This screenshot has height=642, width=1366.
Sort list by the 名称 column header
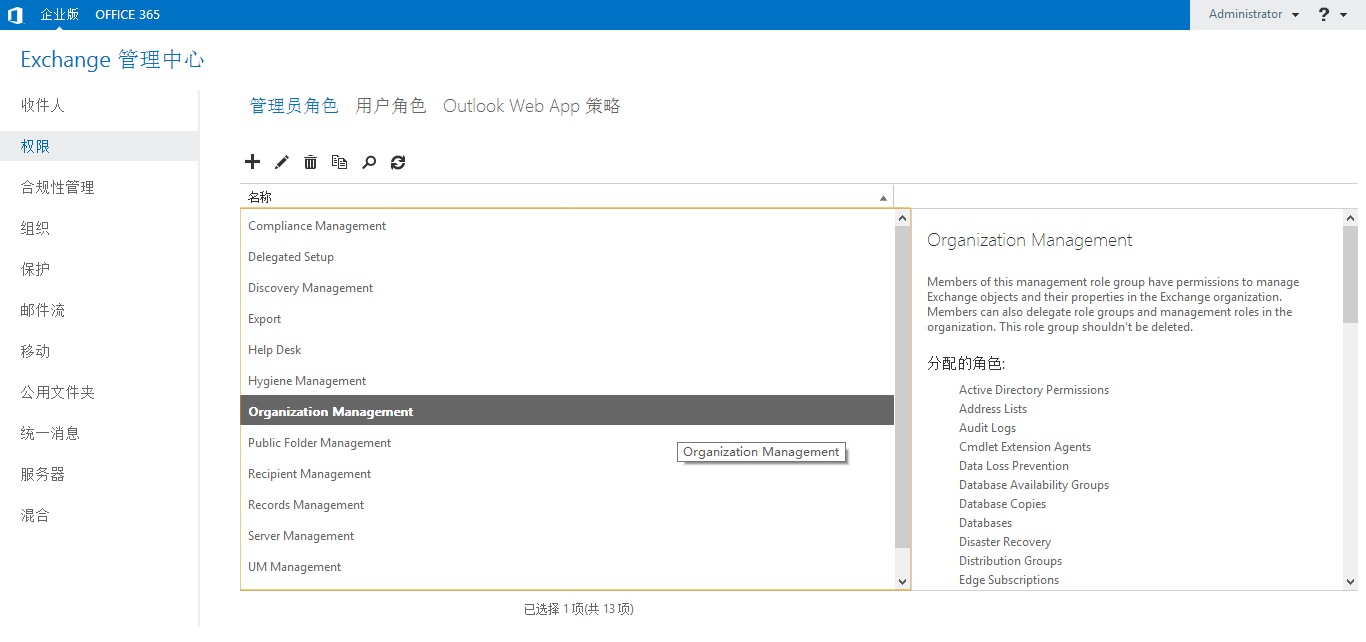(566, 197)
